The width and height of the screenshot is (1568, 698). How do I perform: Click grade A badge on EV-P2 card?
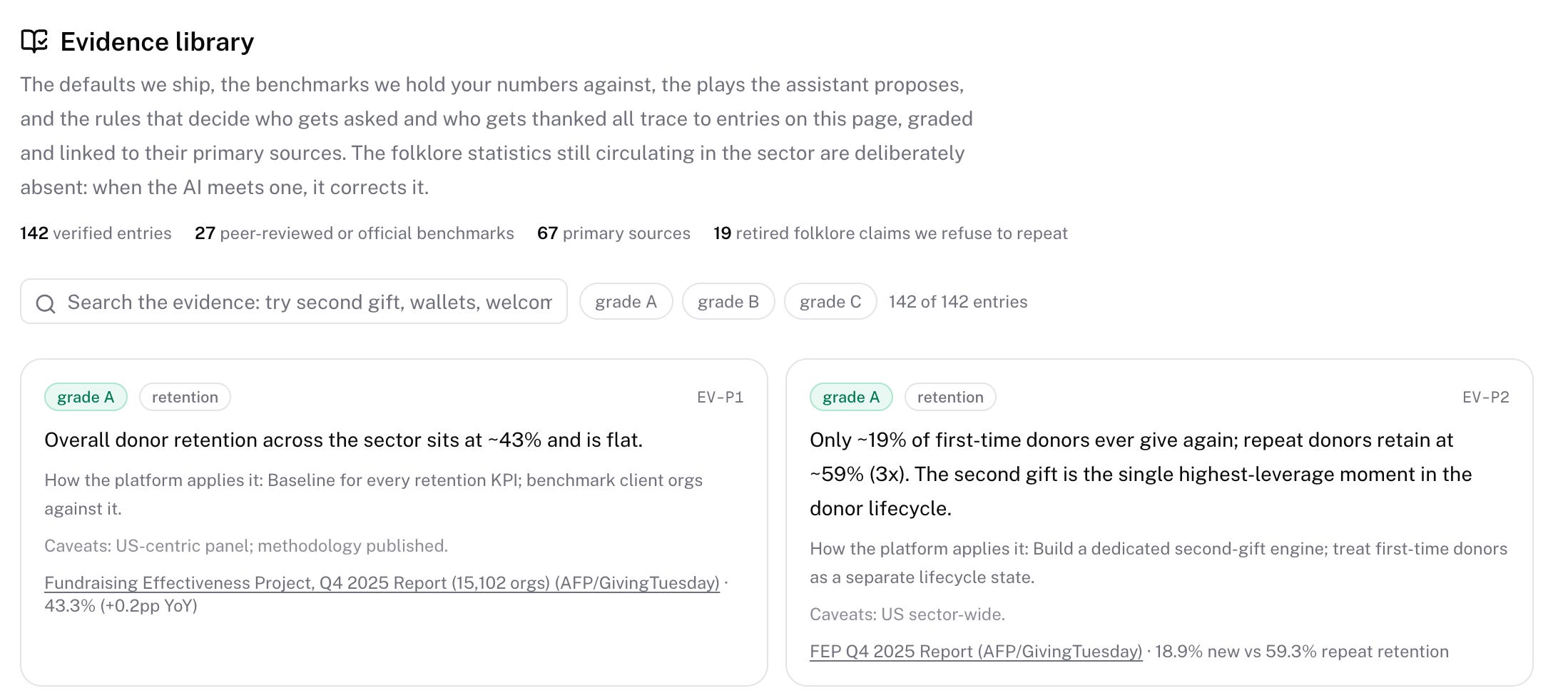(851, 397)
